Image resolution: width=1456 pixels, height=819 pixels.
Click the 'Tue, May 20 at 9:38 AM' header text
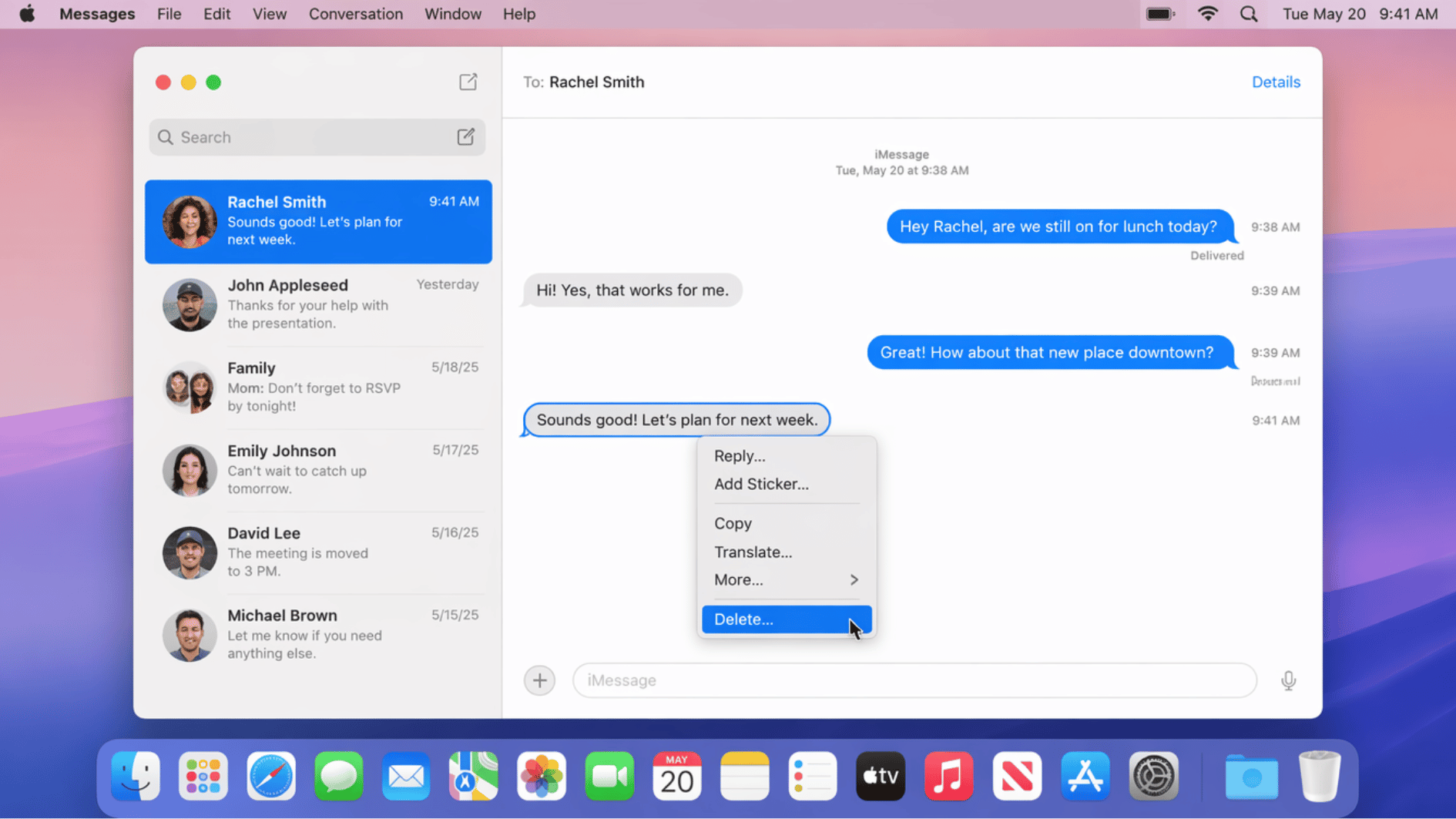coord(901,170)
